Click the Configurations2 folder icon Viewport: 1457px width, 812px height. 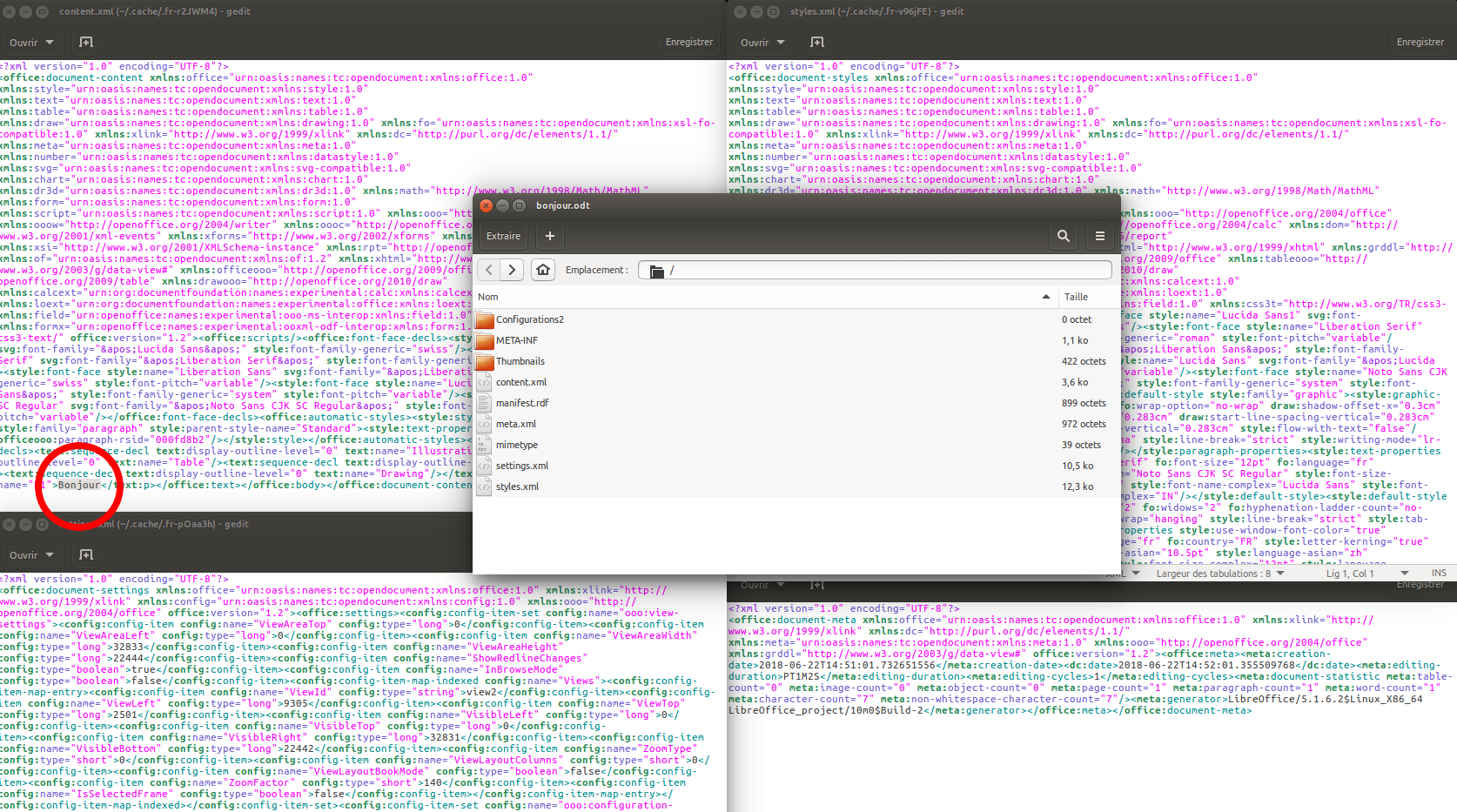485,319
